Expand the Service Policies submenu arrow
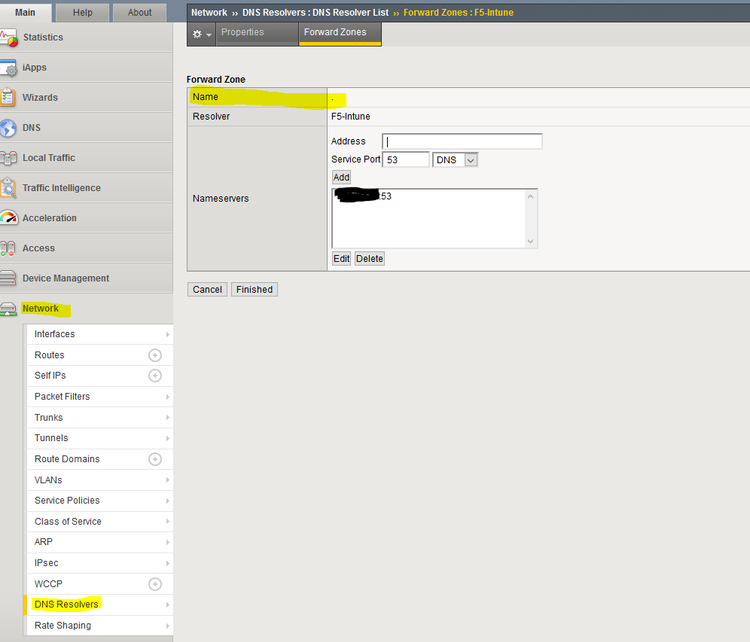Screen dimensions: 750x642 tap(167, 501)
